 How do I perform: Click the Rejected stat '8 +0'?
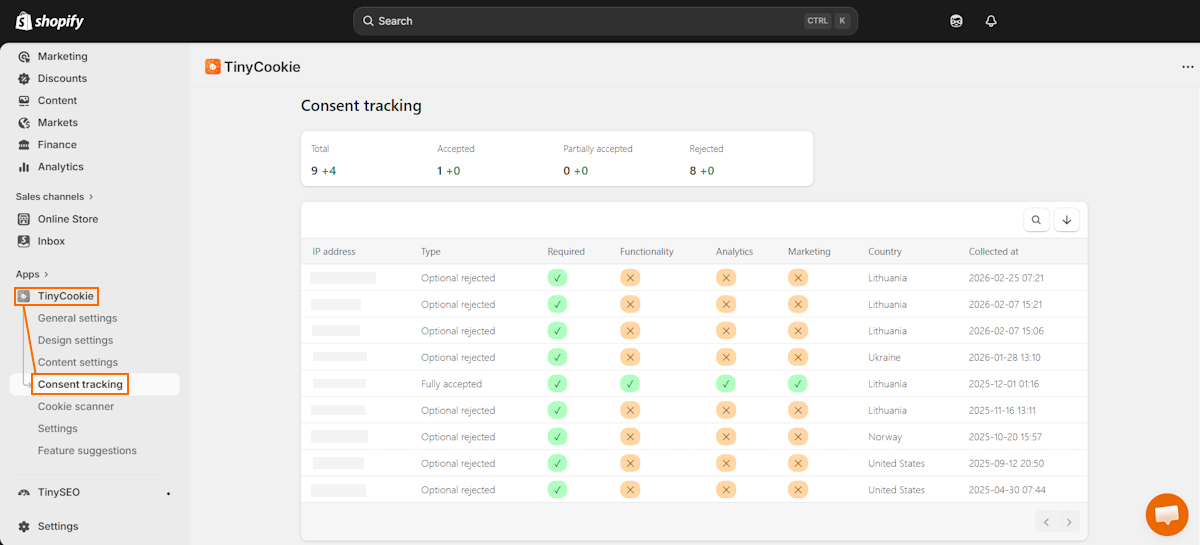(x=702, y=171)
